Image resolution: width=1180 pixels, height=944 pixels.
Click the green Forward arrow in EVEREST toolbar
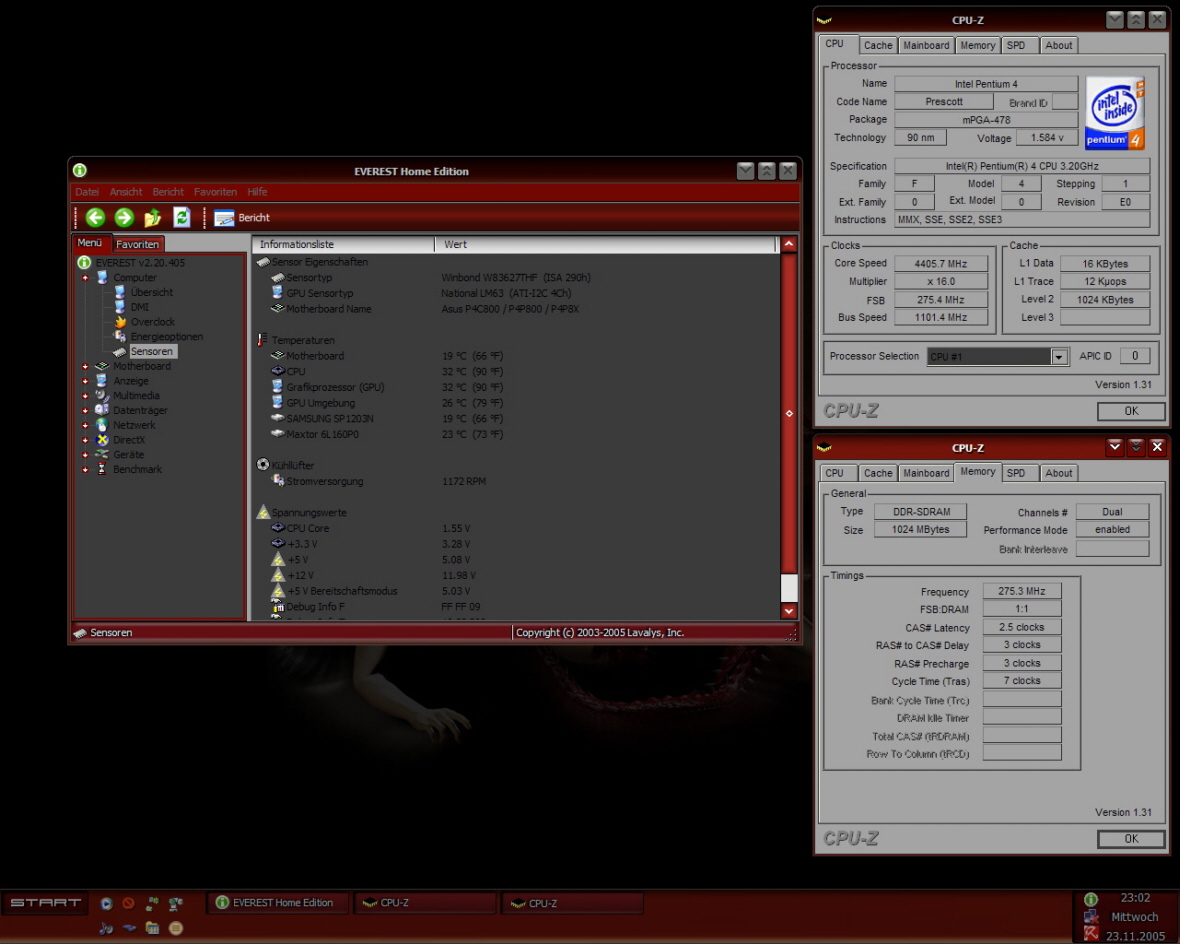coord(124,218)
